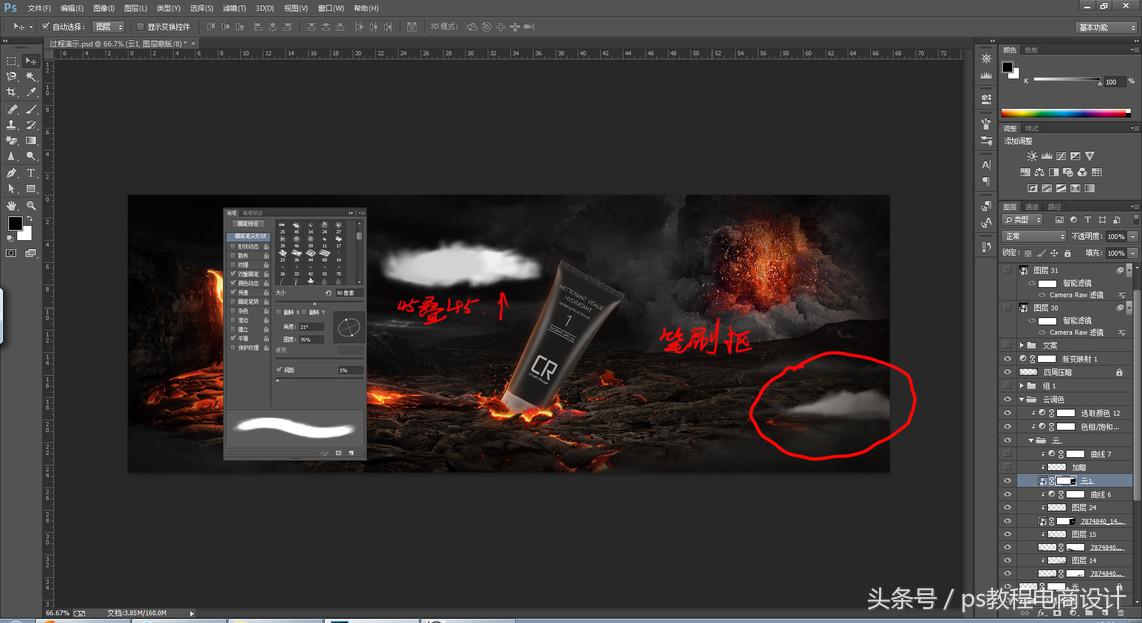The width and height of the screenshot is (1142, 623).
Task: Select the Lasso tool
Action: click(x=12, y=77)
